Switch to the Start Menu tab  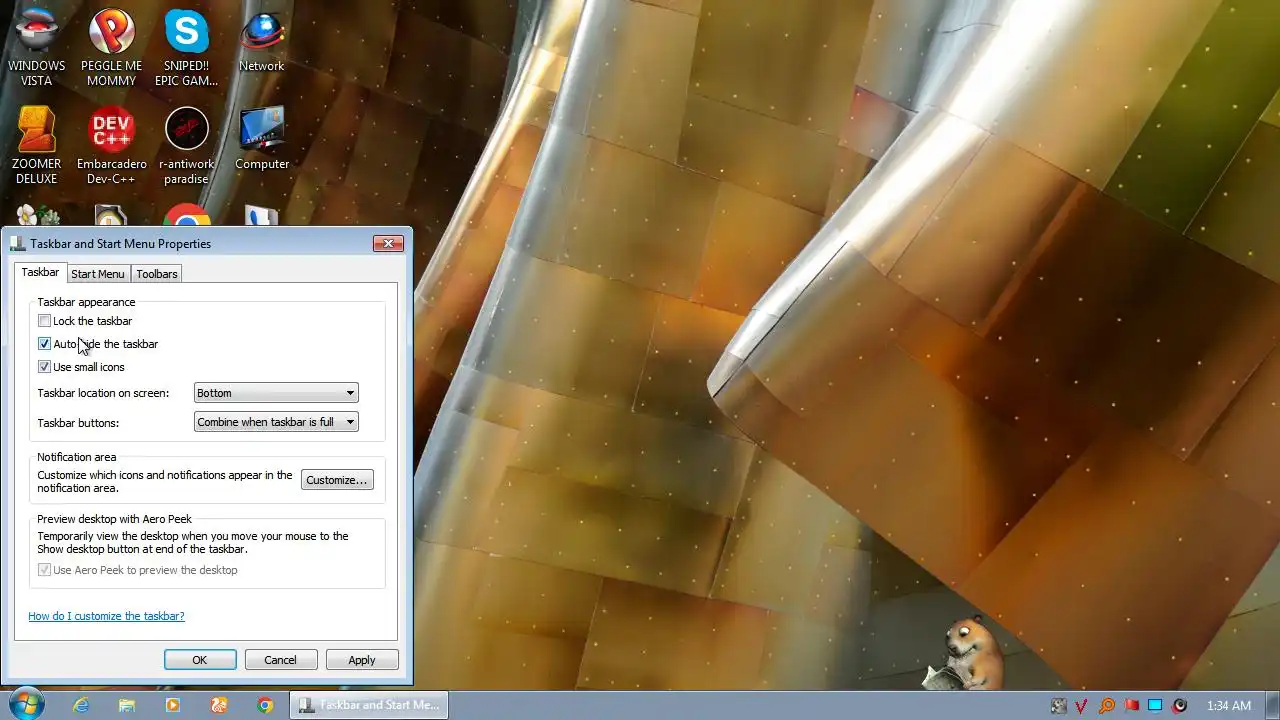(98, 274)
